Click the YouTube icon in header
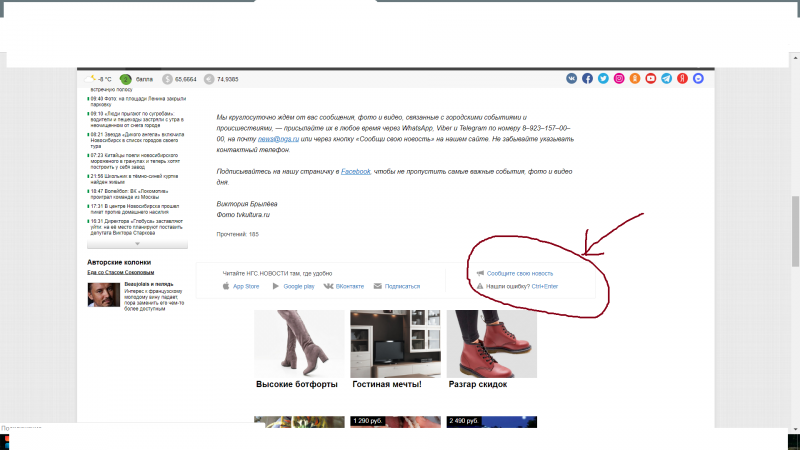The width and height of the screenshot is (800, 450). pos(650,78)
